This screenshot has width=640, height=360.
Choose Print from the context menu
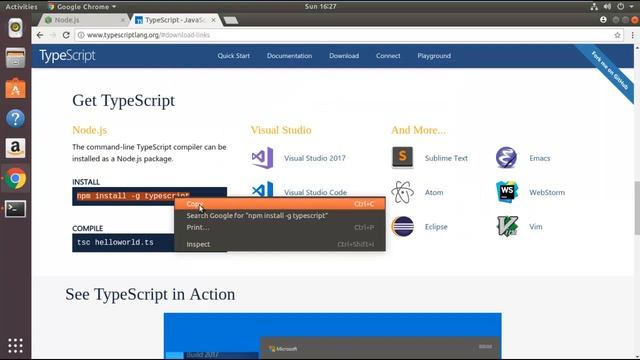280,227
